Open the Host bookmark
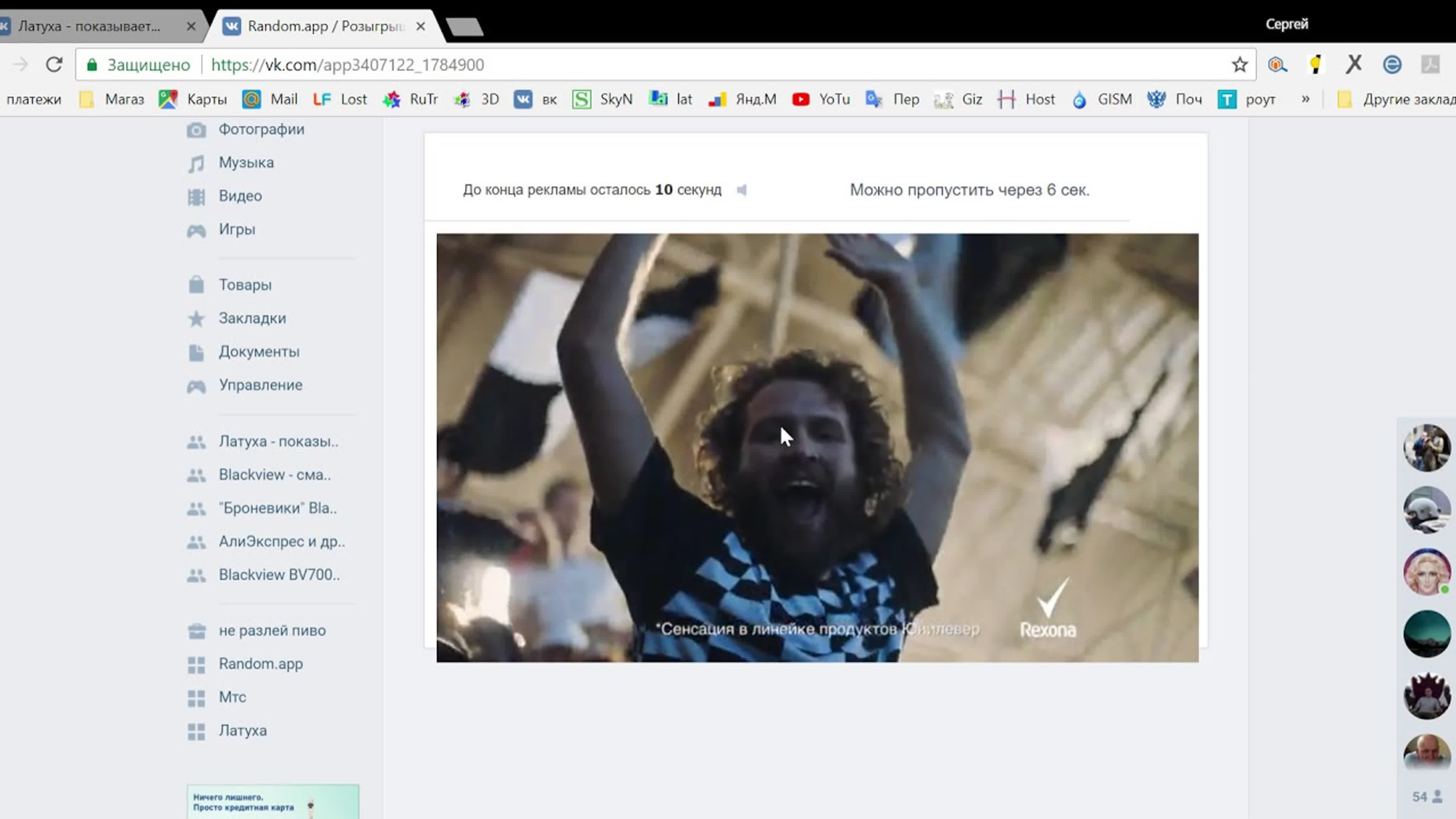 click(x=1027, y=100)
